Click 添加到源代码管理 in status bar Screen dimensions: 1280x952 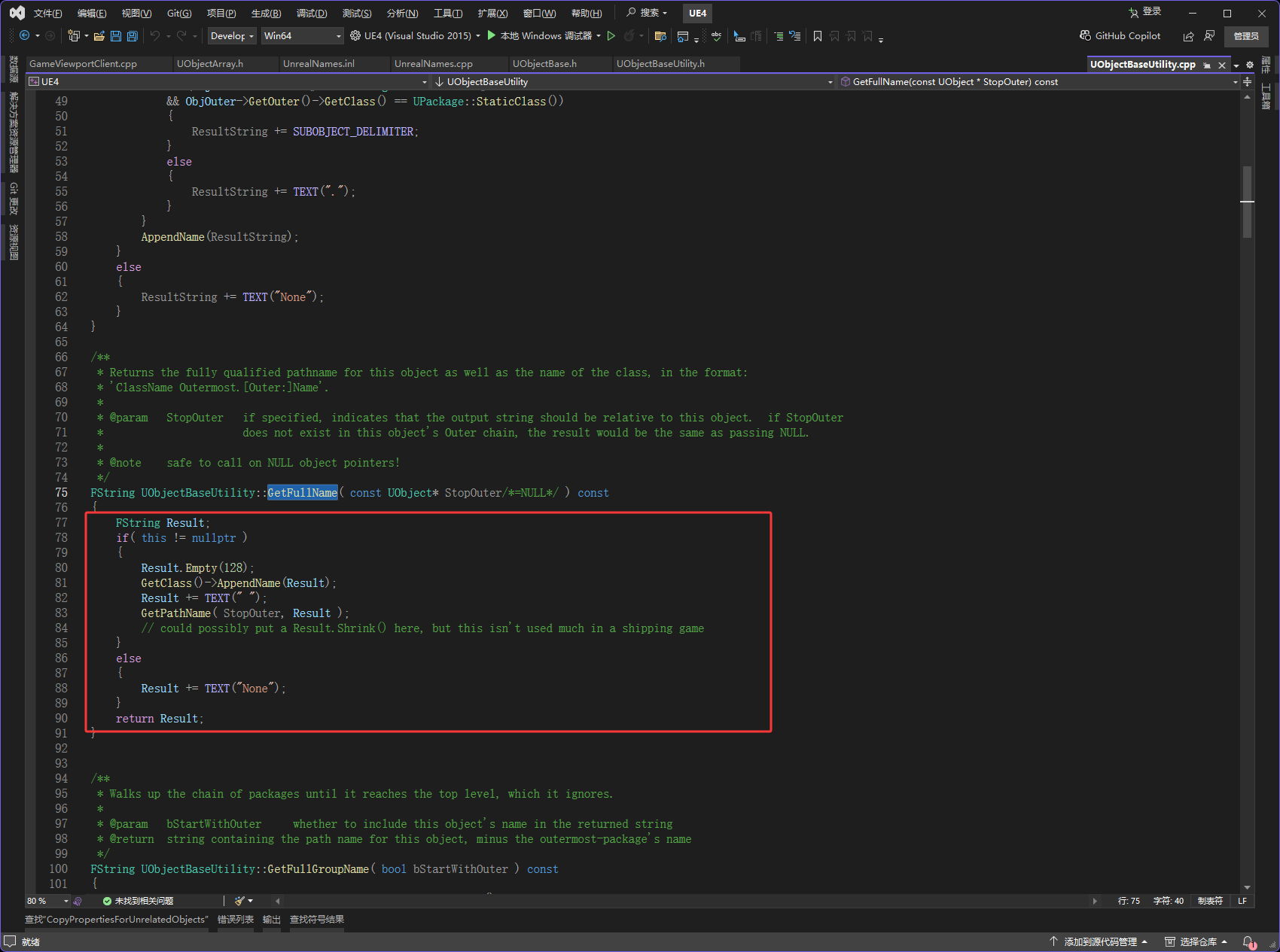[1099, 941]
